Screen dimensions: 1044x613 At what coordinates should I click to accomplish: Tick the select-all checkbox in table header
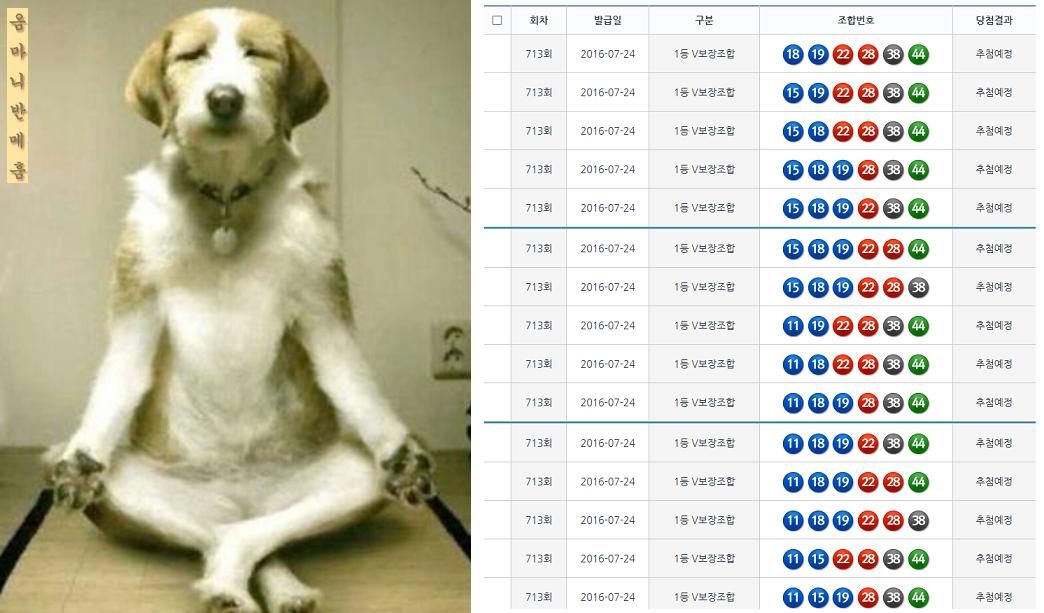[497, 20]
